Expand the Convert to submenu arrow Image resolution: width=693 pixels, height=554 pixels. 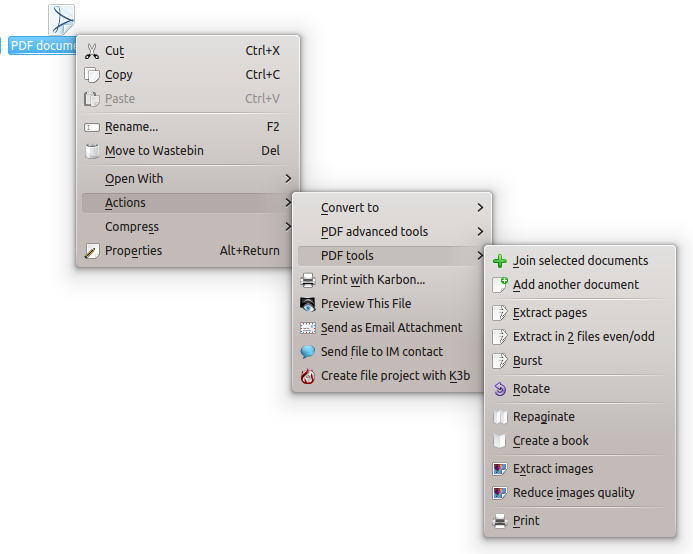point(480,207)
